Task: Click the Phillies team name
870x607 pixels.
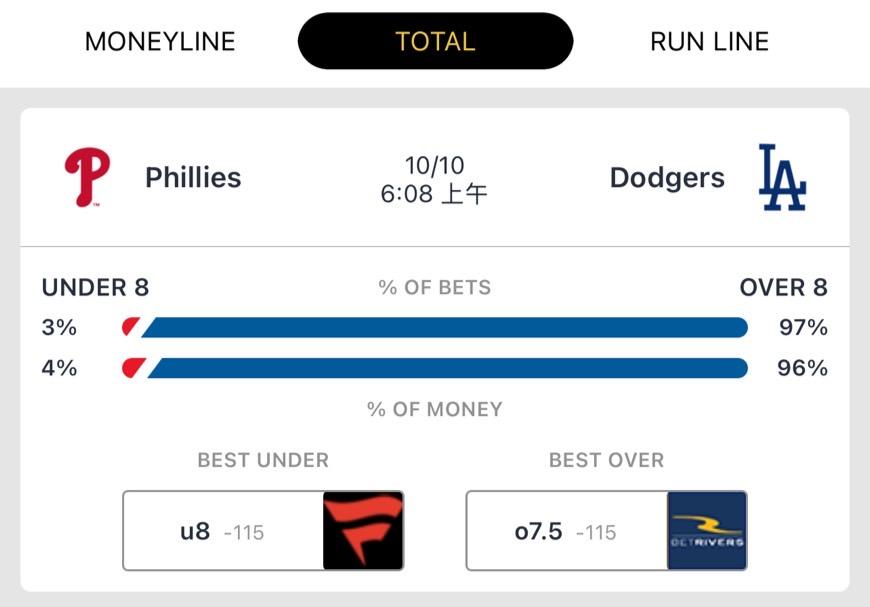Action: (x=193, y=178)
